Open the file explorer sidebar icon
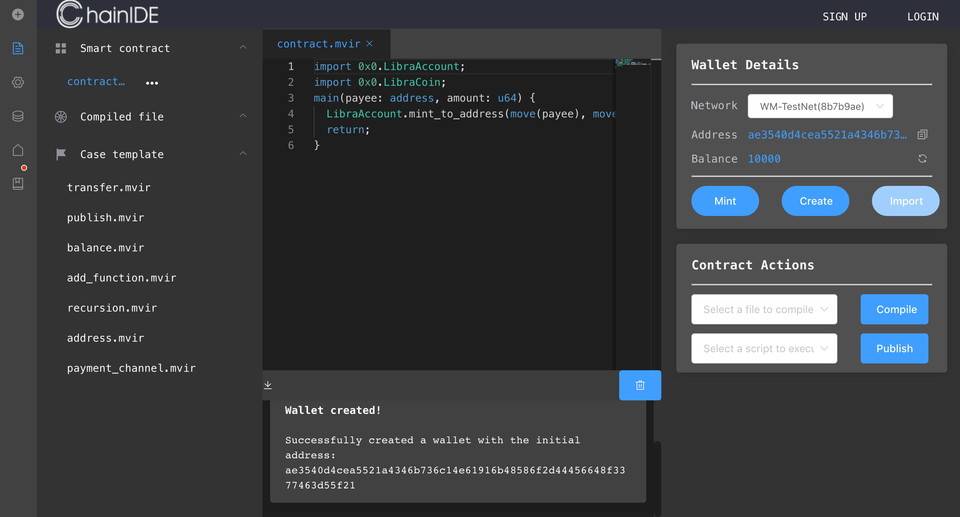The image size is (960, 517). (x=18, y=48)
